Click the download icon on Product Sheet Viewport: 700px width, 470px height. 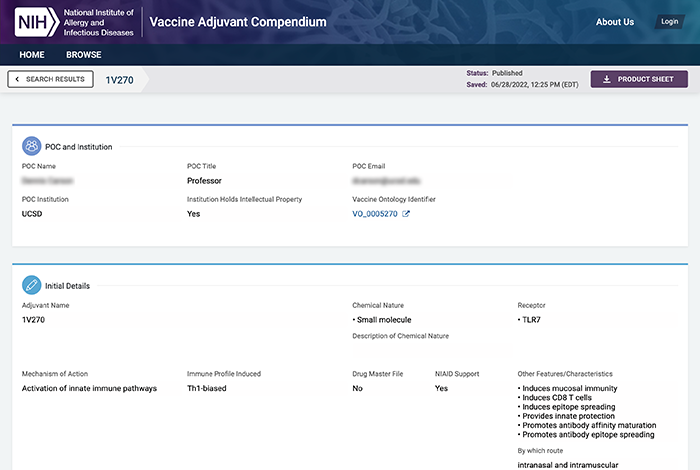[607, 79]
